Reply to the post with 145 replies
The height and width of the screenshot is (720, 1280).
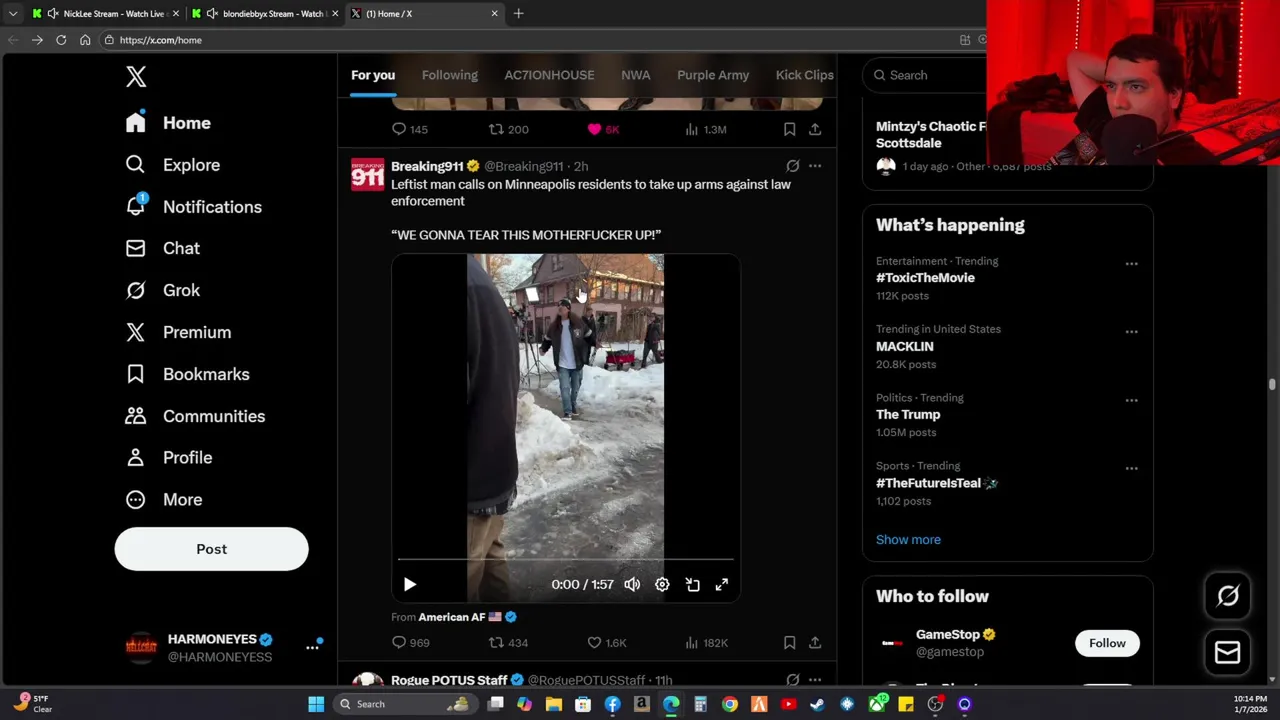(x=410, y=129)
